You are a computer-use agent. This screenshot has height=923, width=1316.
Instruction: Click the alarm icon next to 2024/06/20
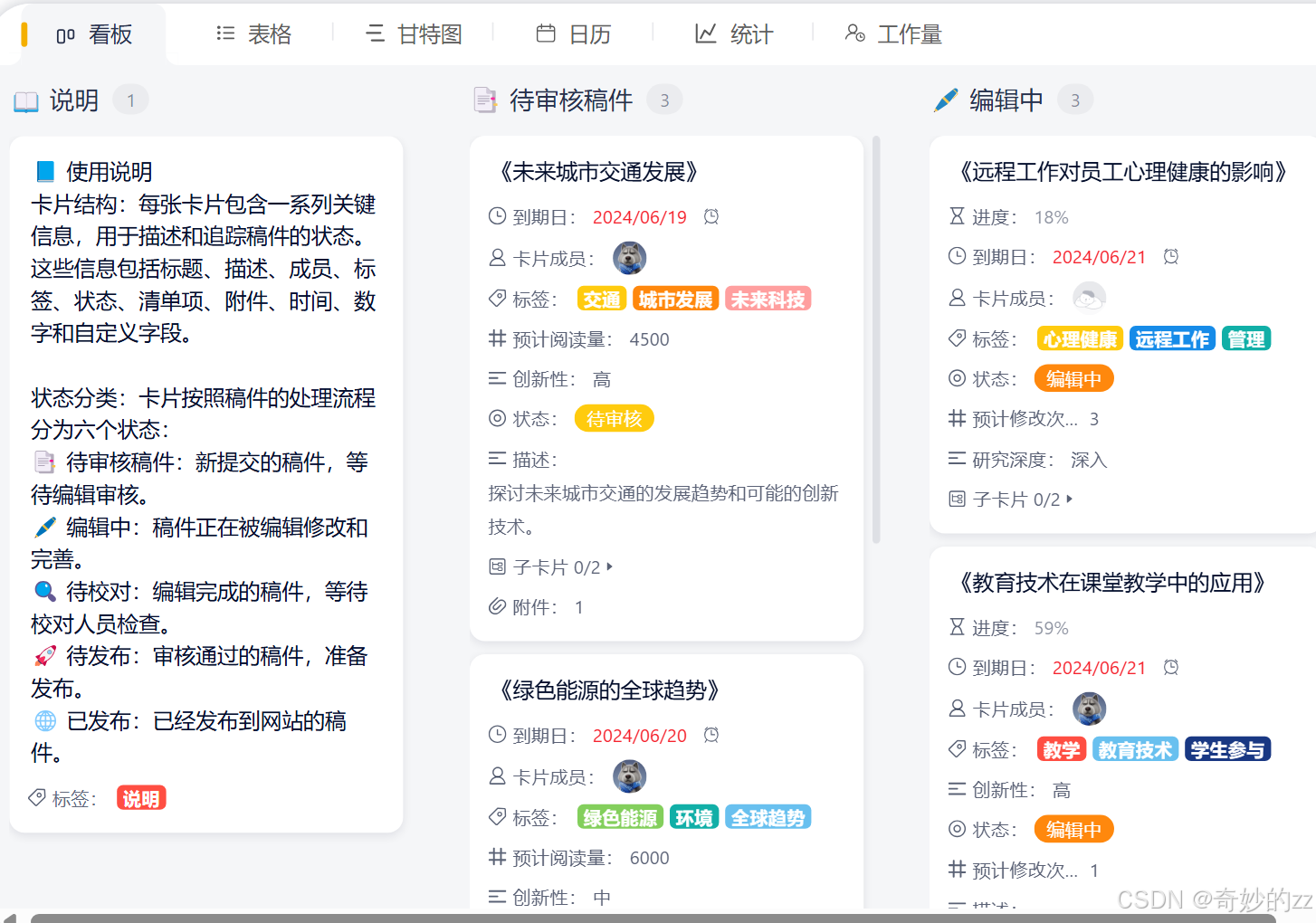711,735
